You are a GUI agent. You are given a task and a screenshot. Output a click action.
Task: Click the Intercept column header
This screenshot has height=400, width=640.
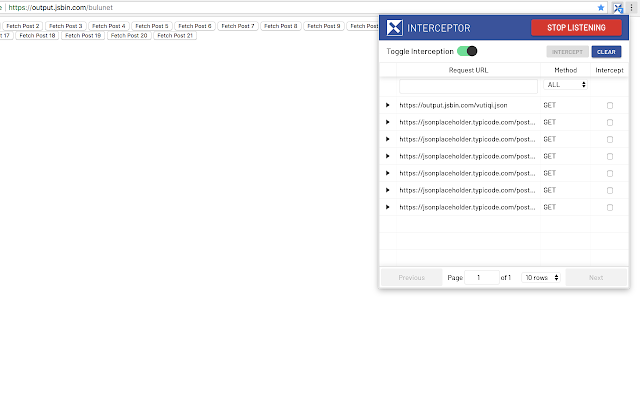[x=609, y=70]
